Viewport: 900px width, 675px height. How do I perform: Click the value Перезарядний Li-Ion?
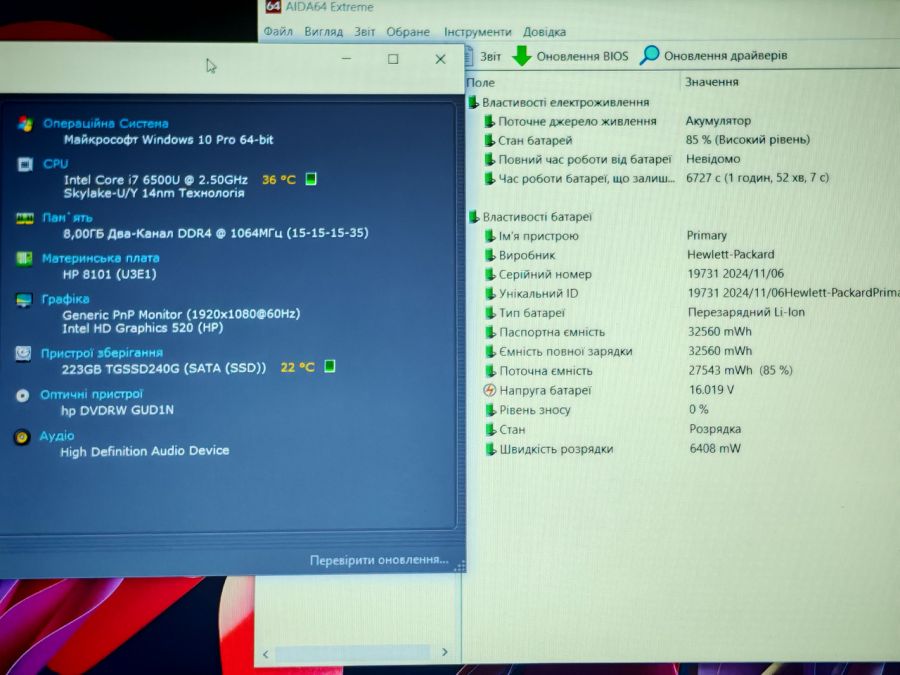[x=746, y=312]
